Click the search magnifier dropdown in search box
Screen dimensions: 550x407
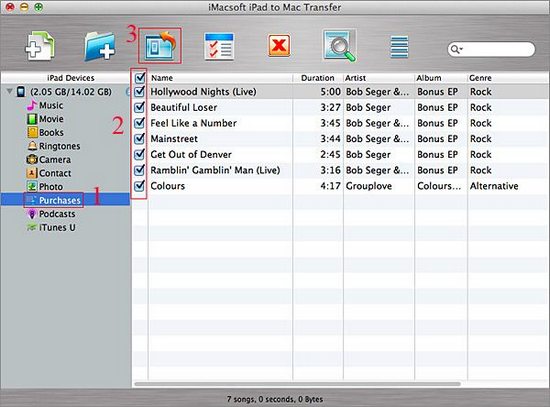pyautogui.click(x=456, y=49)
